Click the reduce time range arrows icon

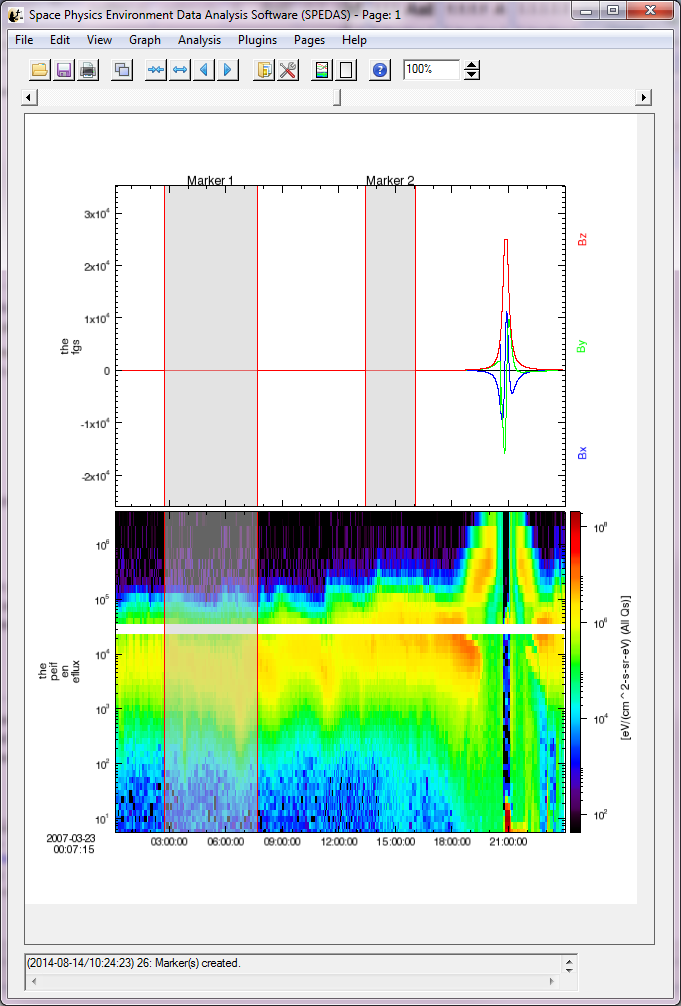[156, 70]
